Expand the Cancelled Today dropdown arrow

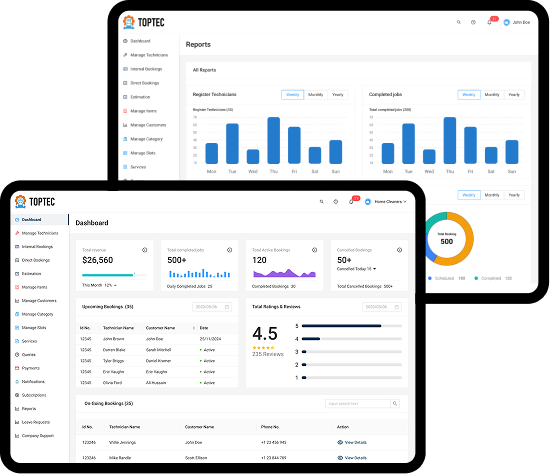(x=375, y=269)
